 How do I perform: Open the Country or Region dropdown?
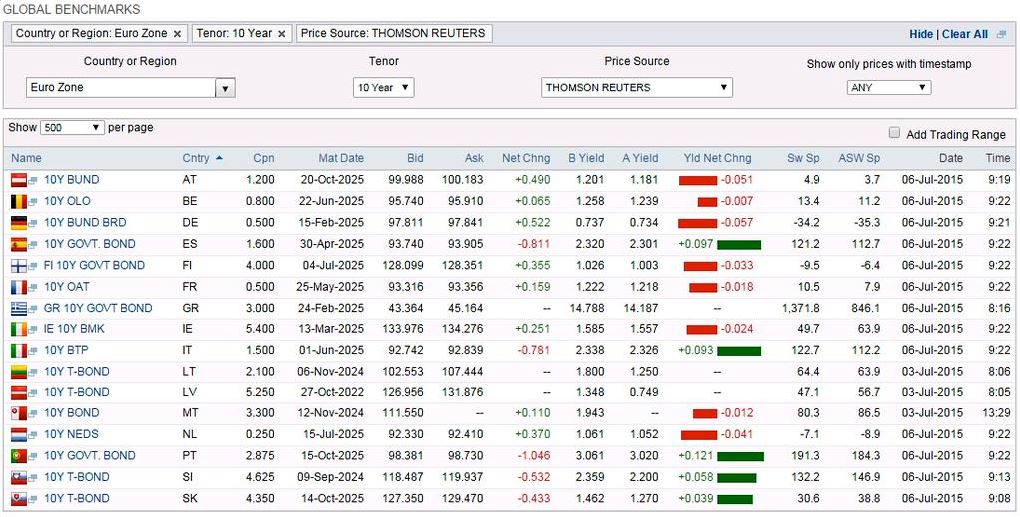(225, 88)
